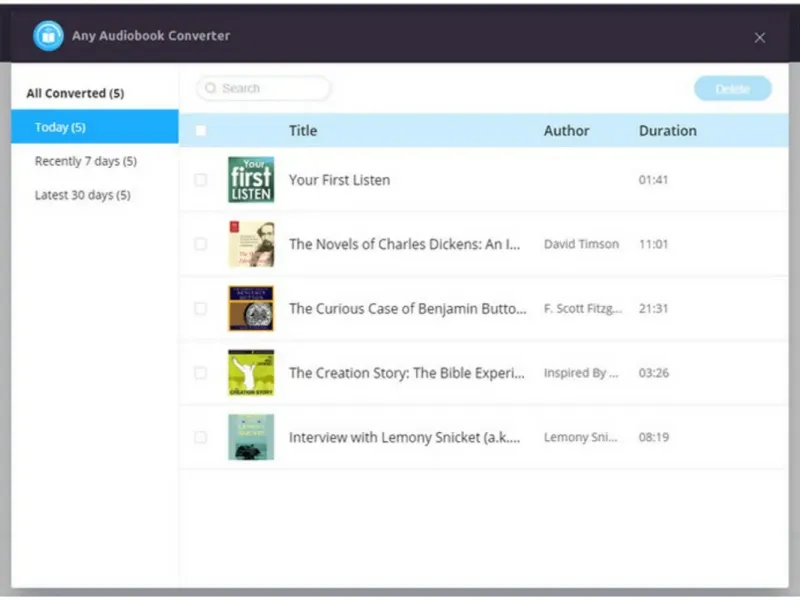The width and height of the screenshot is (800, 600).
Task: Click the Duration column header
Action: [668, 131]
